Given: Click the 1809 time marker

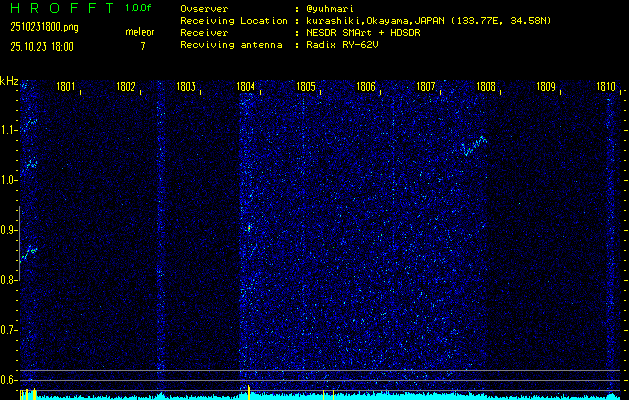Looking at the screenshot, I should pyautogui.click(x=546, y=87).
